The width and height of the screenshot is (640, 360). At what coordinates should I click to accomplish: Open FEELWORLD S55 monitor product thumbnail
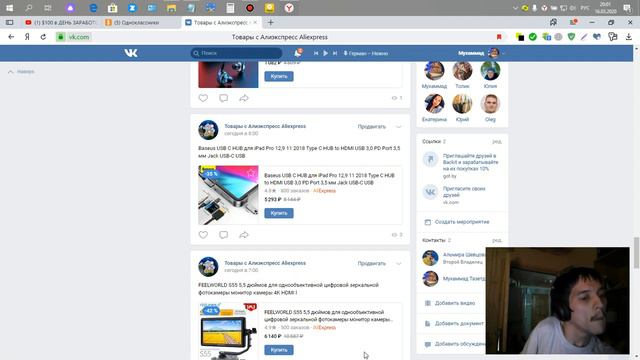coord(228,331)
